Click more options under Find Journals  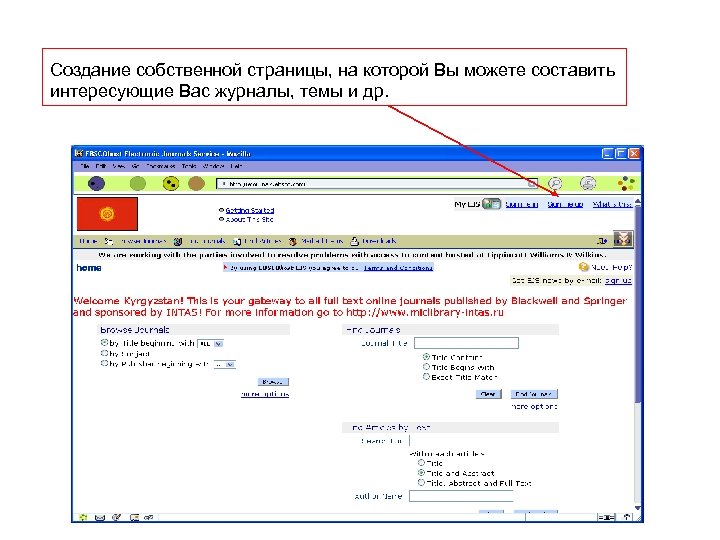pos(534,406)
